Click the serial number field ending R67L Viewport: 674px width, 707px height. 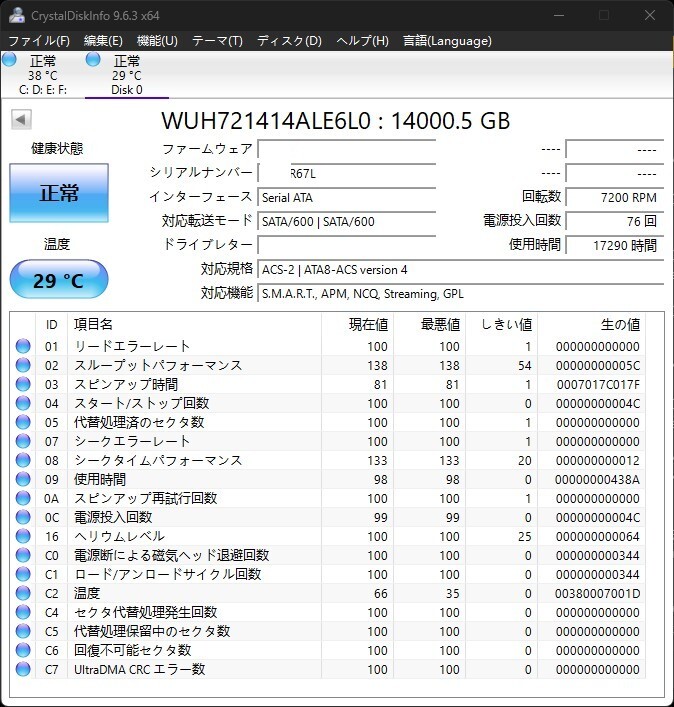(x=347, y=174)
